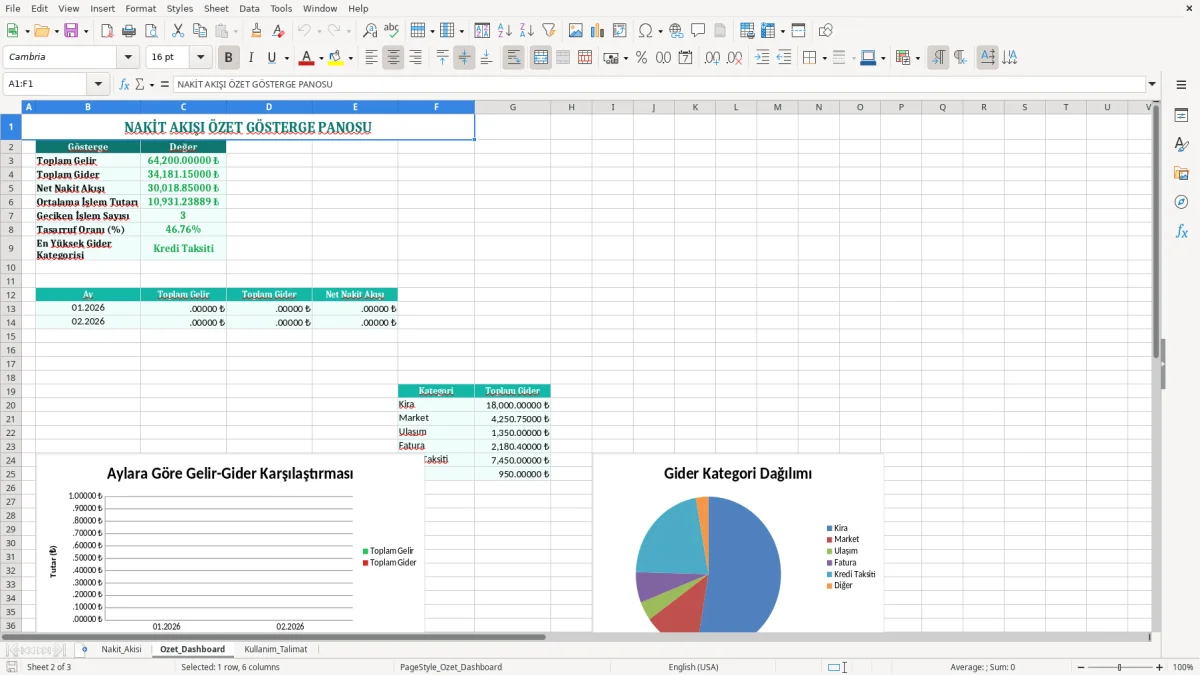Format cells as date
1200x675 pixels.
coord(685,58)
